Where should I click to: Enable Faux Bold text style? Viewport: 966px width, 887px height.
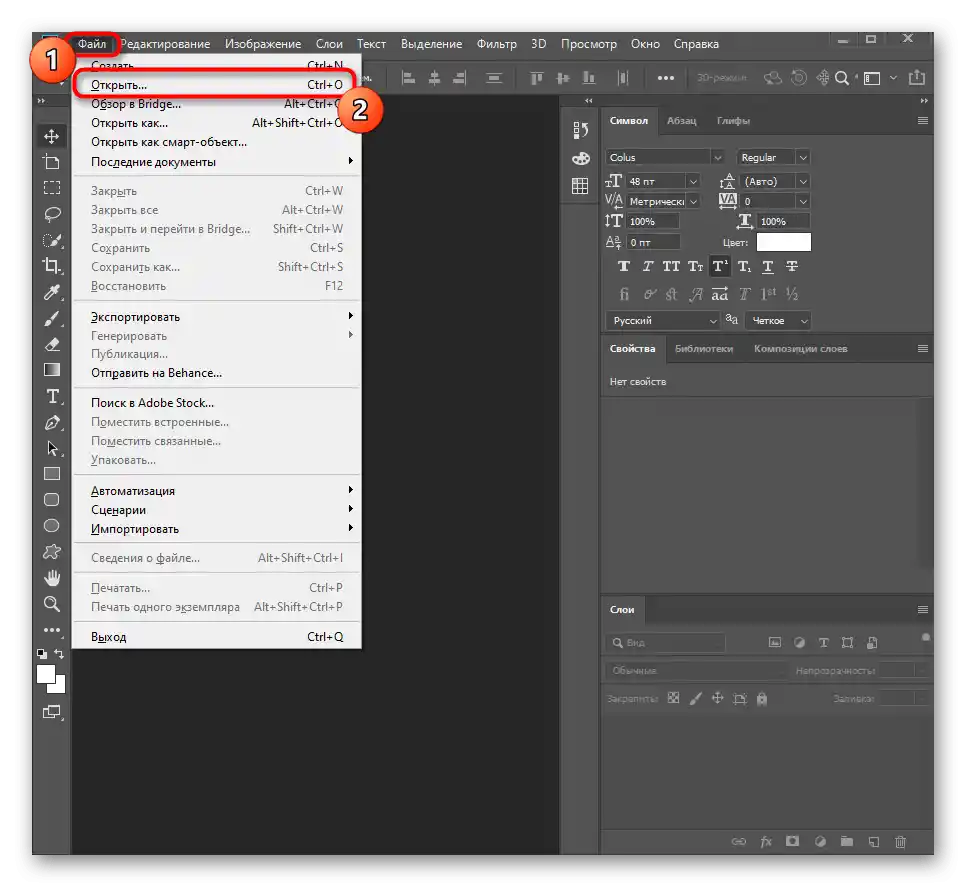624,267
